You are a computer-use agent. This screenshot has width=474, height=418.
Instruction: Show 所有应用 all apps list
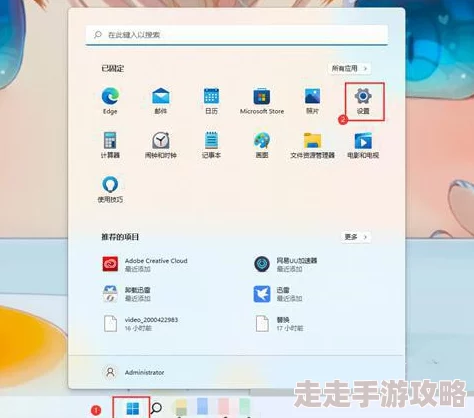[x=350, y=68]
